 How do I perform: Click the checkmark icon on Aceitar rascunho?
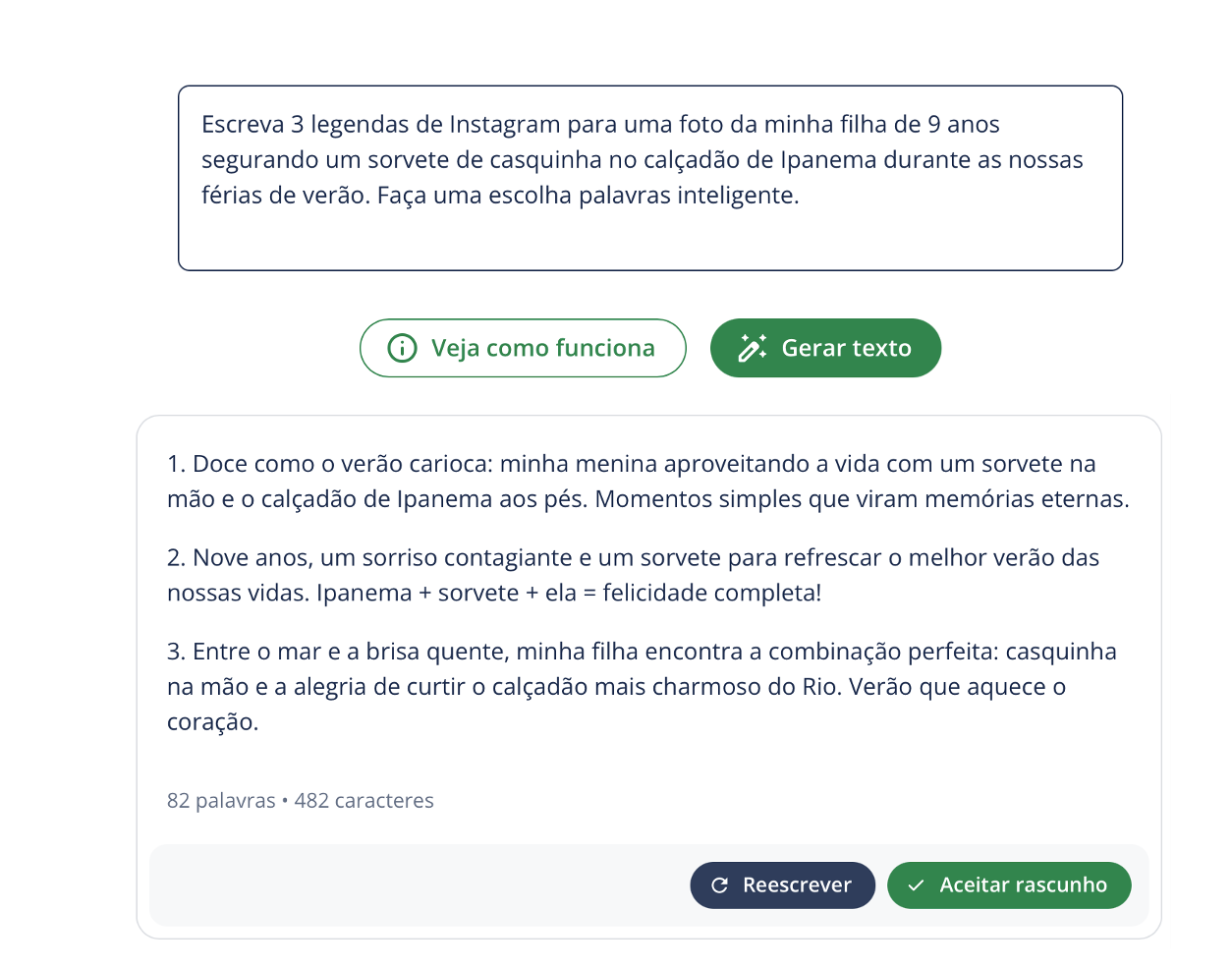[916, 885]
